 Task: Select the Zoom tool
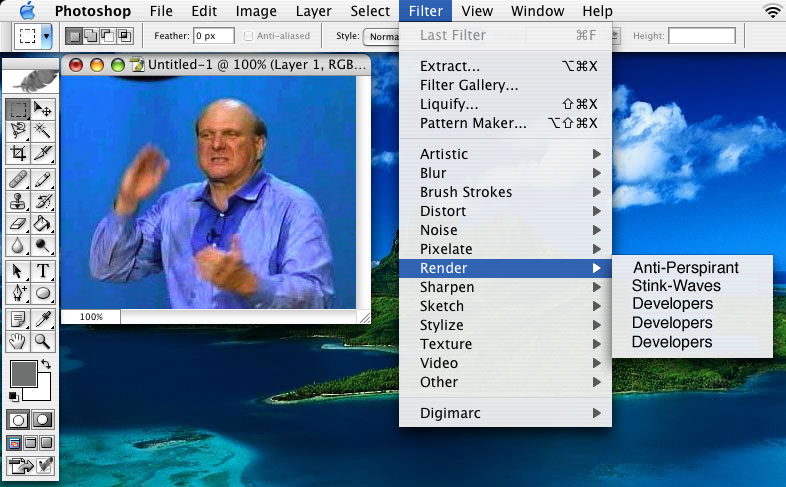pyautogui.click(x=43, y=341)
